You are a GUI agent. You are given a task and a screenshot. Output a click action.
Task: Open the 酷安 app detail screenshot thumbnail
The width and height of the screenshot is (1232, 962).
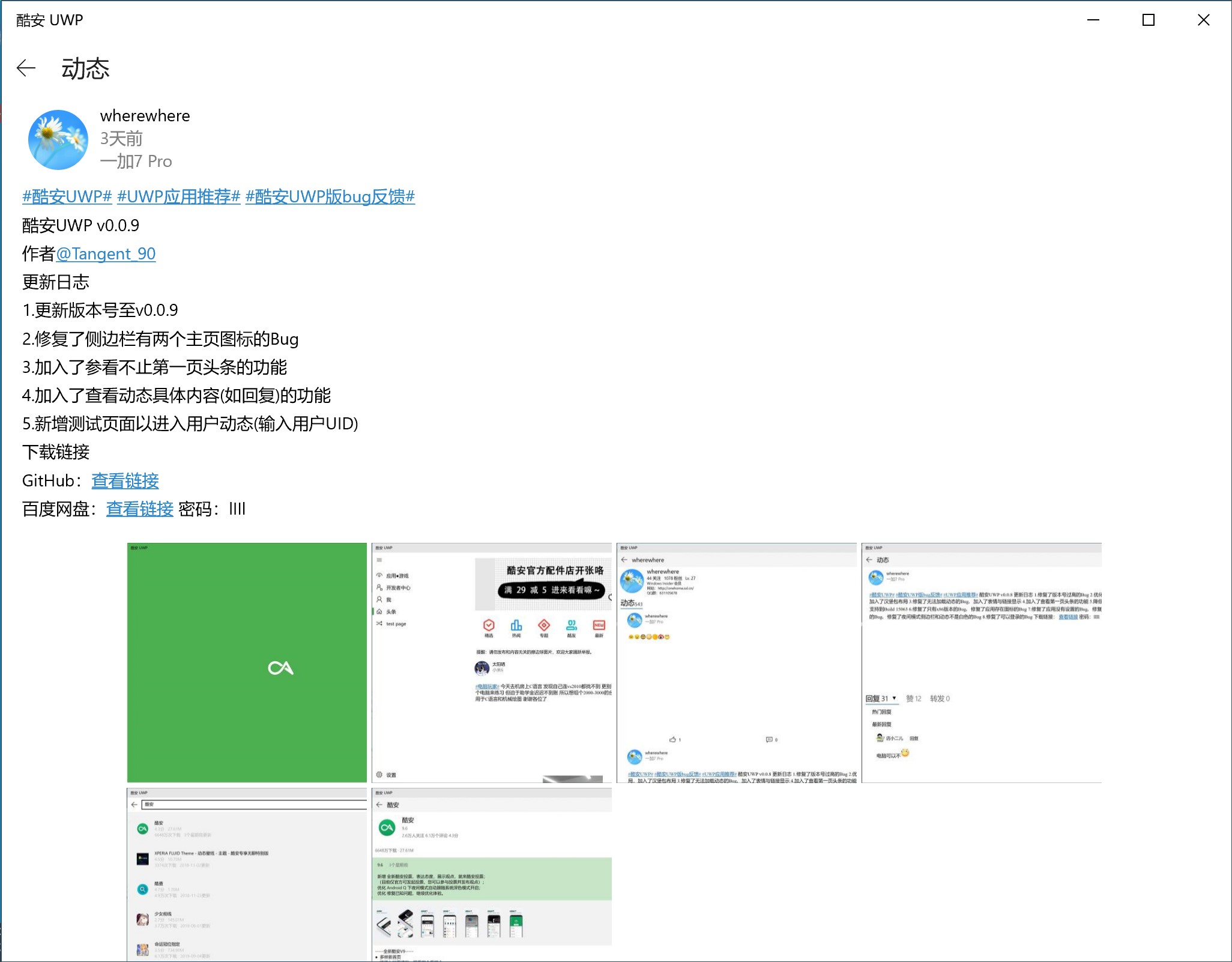click(x=492, y=874)
